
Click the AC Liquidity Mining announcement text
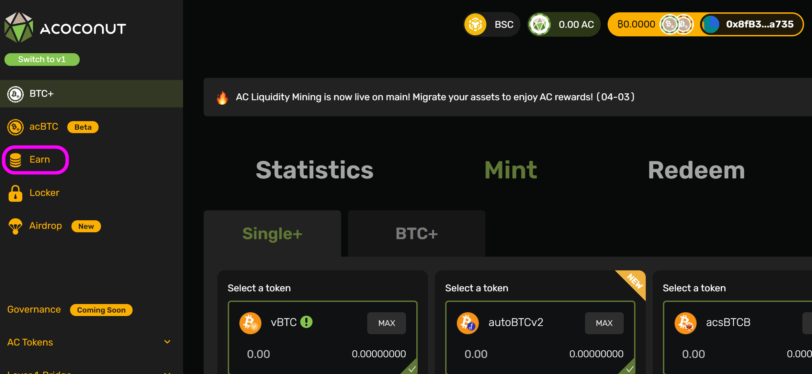[x=436, y=97]
